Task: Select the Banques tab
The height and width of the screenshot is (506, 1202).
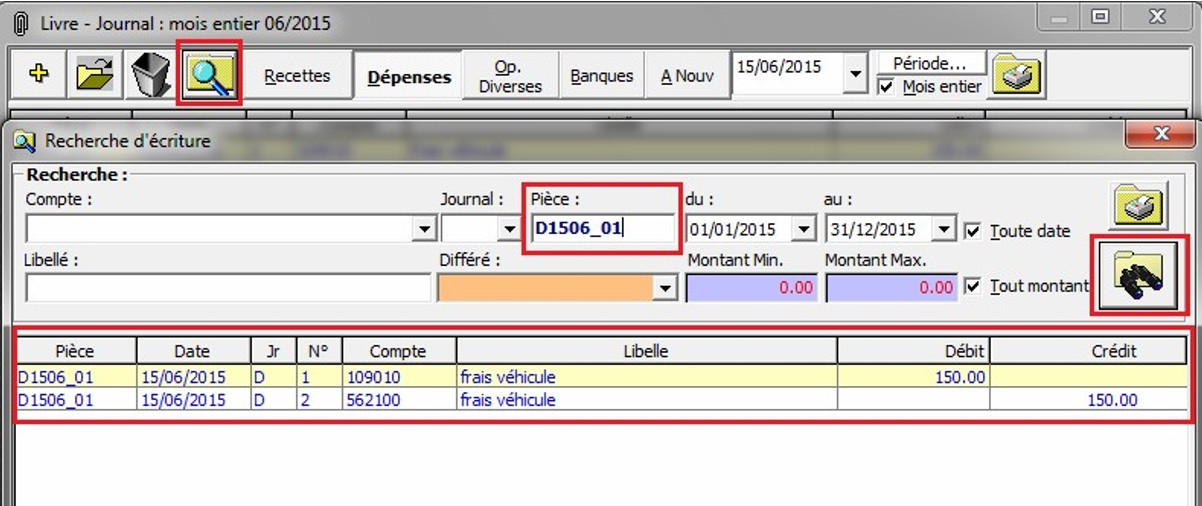Action: [601, 76]
